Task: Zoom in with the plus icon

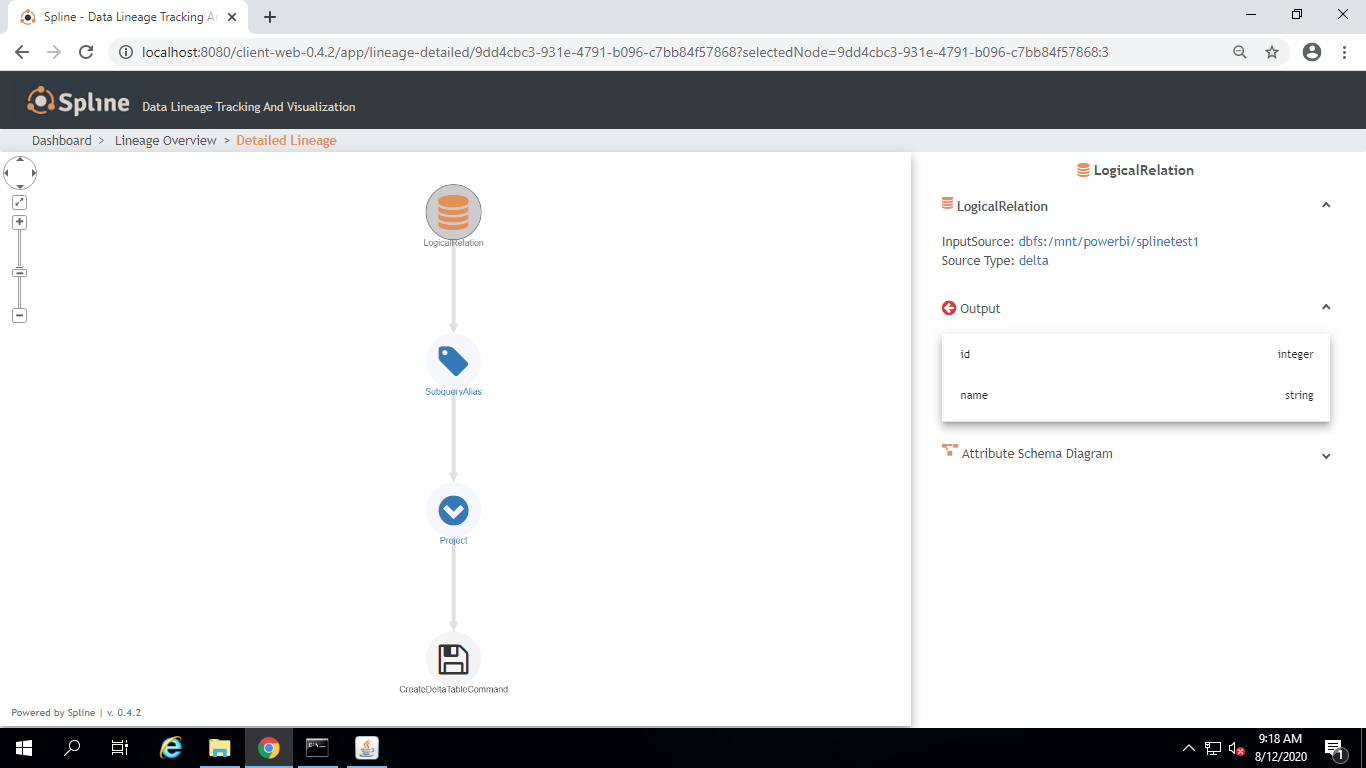Action: click(19, 221)
